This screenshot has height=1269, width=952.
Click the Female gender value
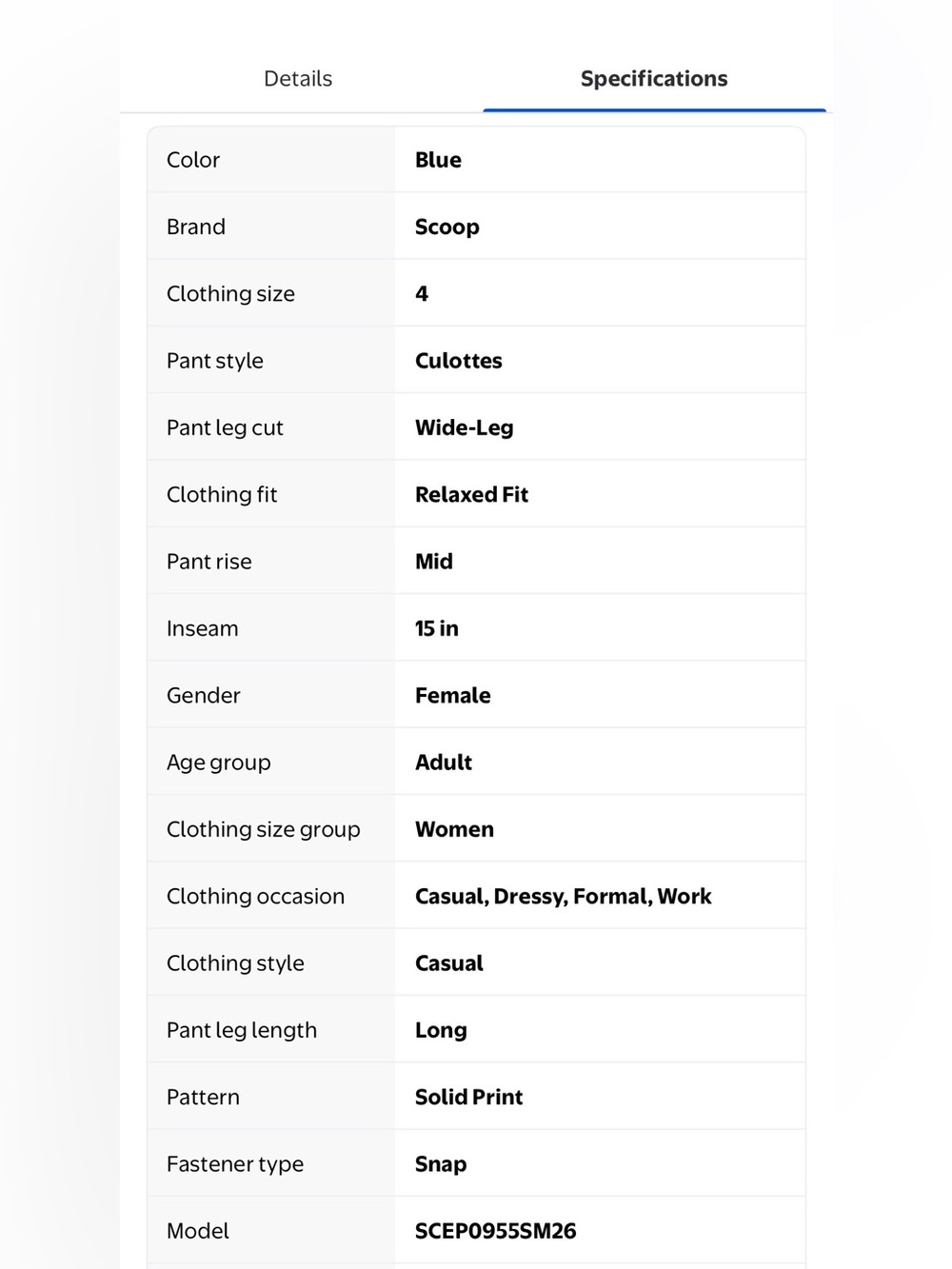453,696
